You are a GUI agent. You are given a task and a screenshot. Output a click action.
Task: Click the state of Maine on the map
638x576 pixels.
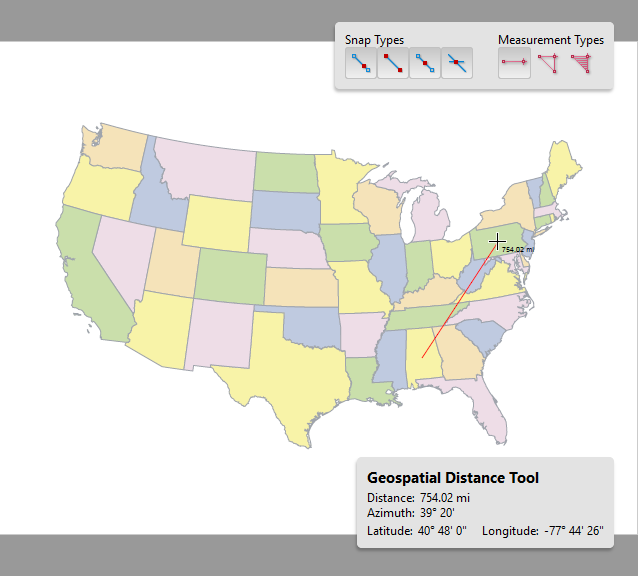click(562, 167)
